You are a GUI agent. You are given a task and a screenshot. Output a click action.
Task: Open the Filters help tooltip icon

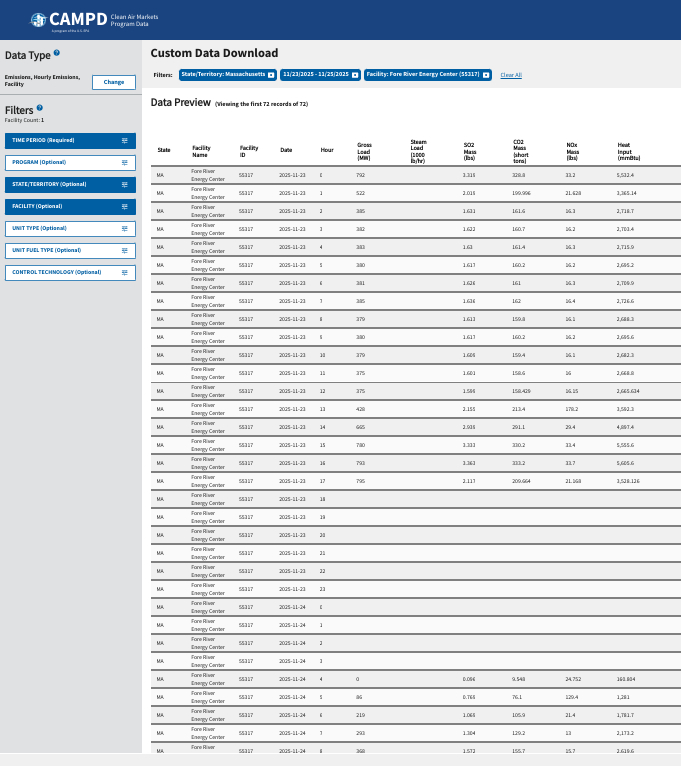click(40, 108)
